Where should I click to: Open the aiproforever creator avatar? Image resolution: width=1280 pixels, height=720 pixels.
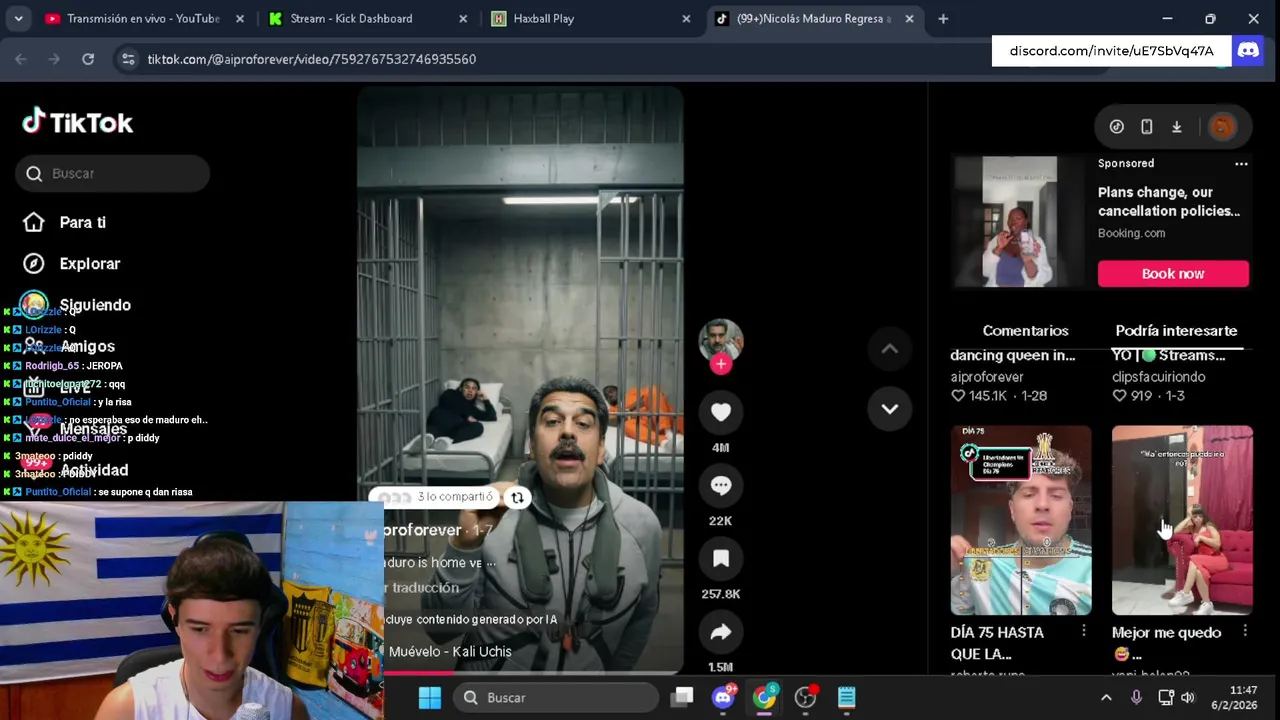coord(720,341)
